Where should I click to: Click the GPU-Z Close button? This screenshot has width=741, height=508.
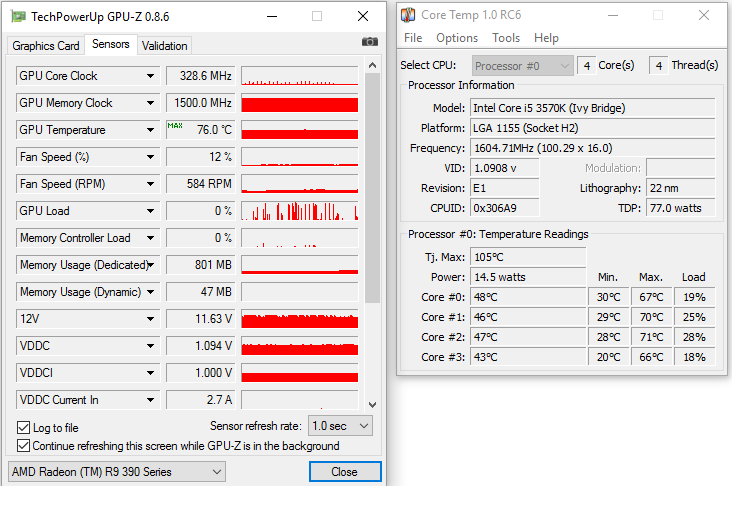tap(345, 472)
